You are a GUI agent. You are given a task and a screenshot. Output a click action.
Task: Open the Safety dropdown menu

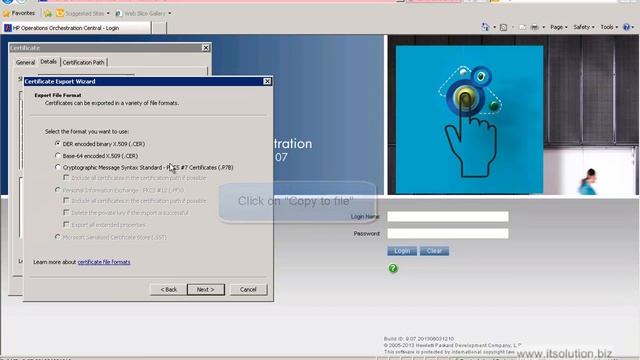[583, 27]
